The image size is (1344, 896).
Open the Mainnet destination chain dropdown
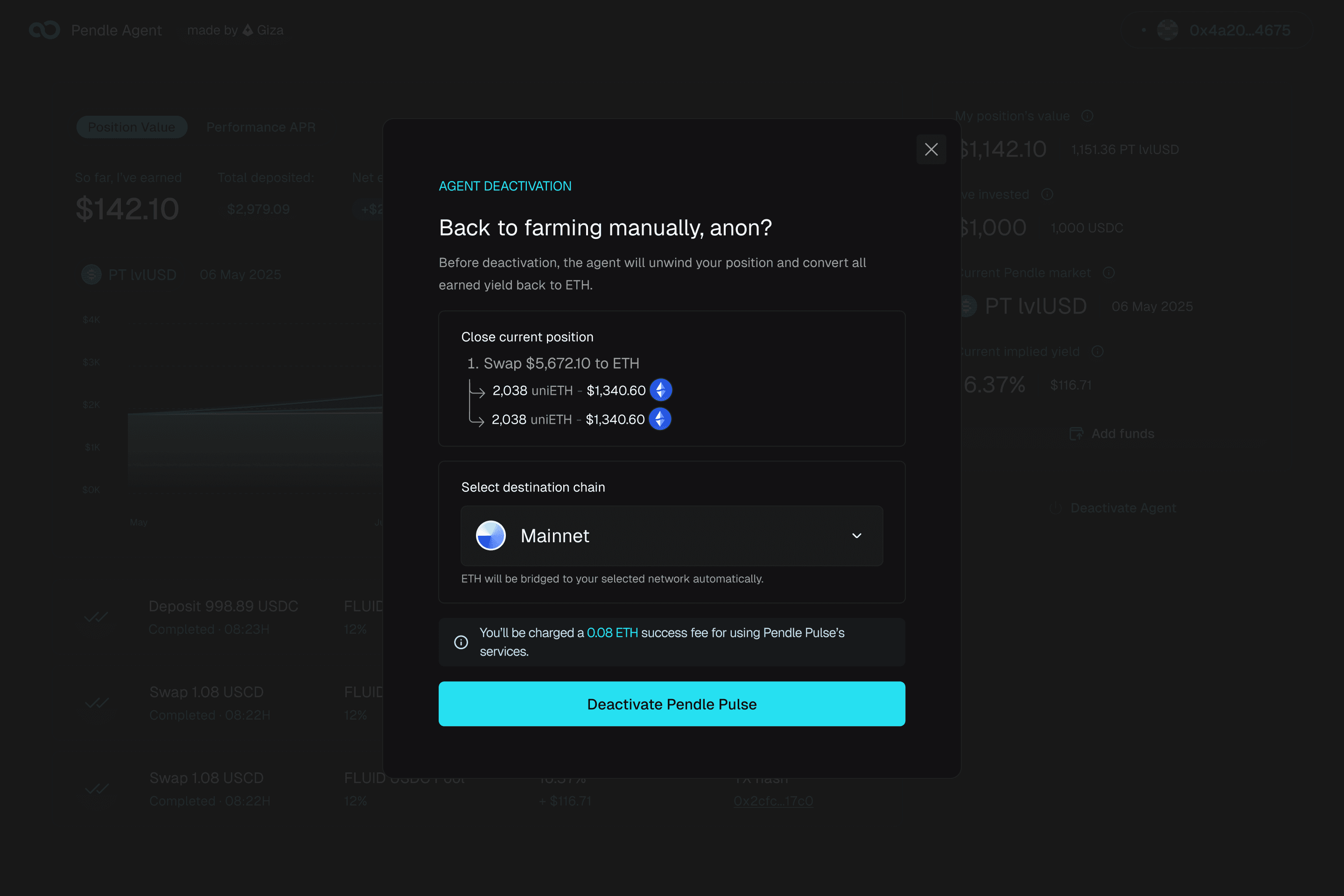coord(672,535)
